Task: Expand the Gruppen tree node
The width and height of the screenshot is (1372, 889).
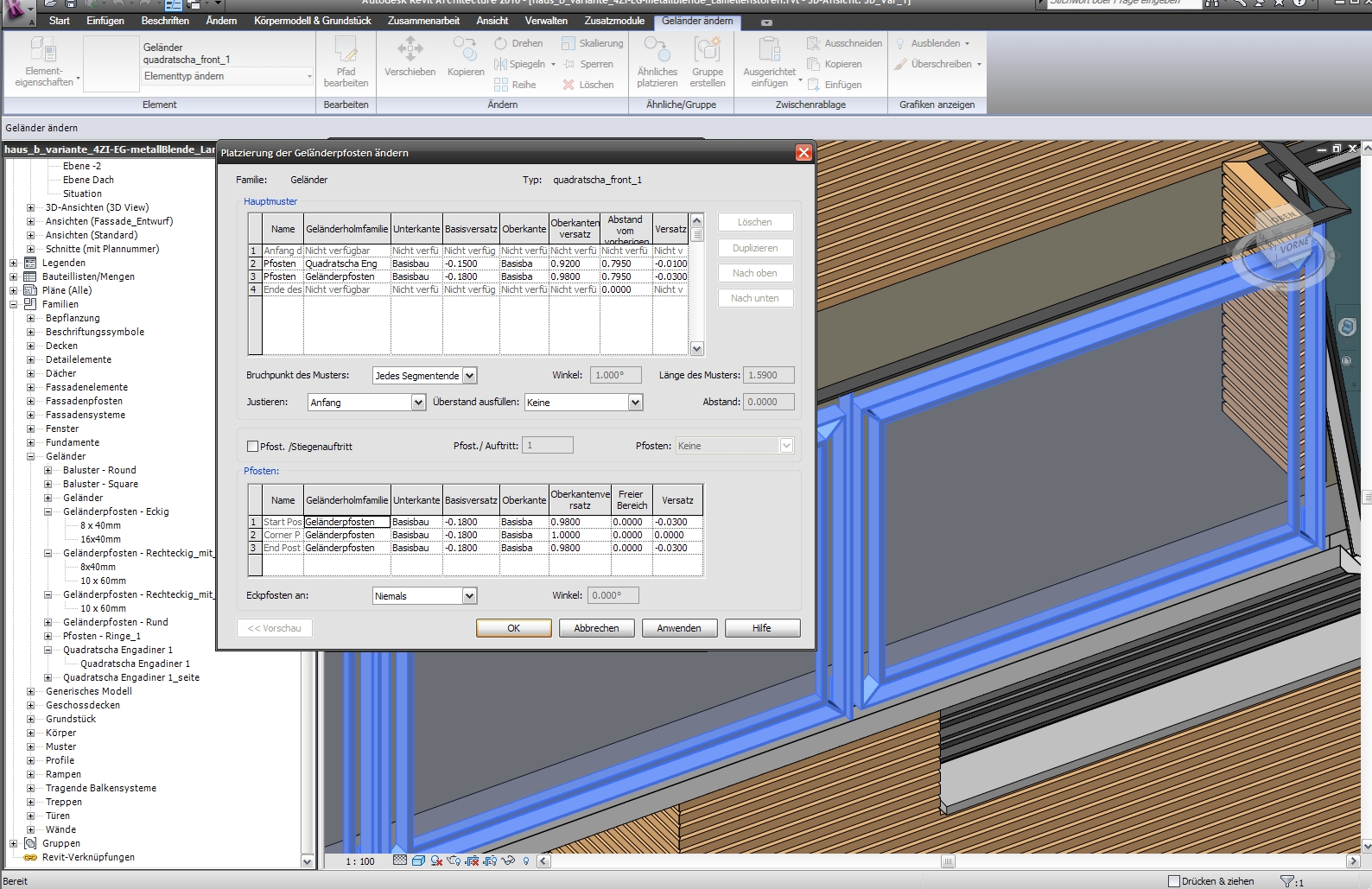Action: click(13, 843)
